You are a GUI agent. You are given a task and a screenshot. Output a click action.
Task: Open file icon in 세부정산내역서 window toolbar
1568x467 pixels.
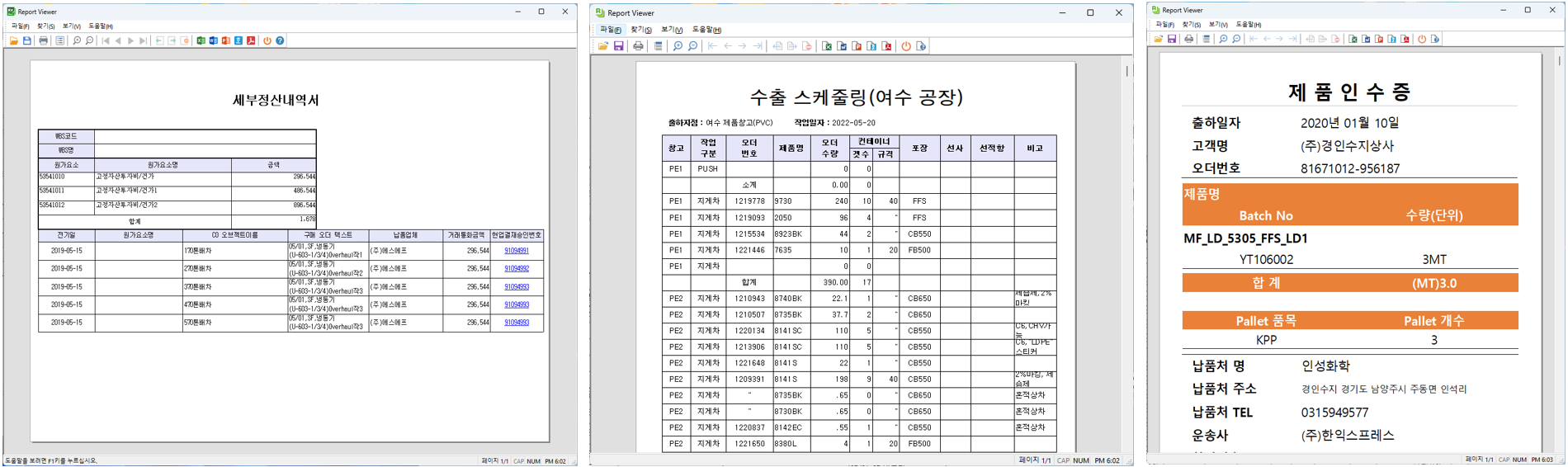click(14, 40)
